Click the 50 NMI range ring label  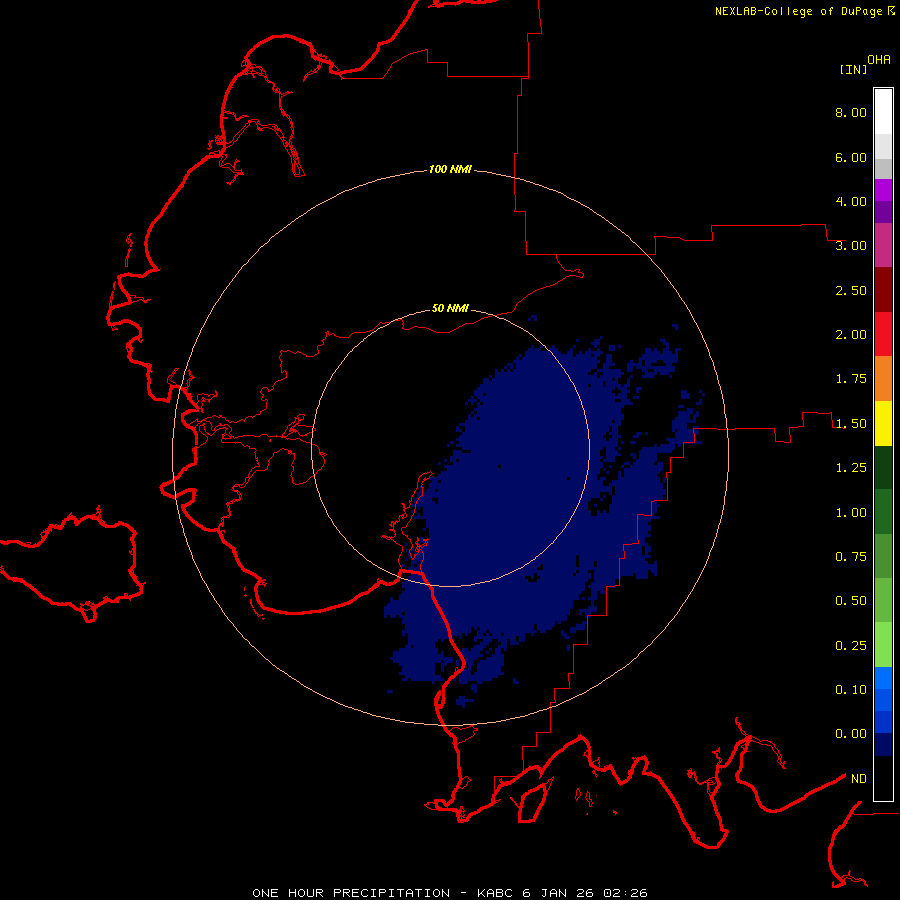click(x=450, y=308)
